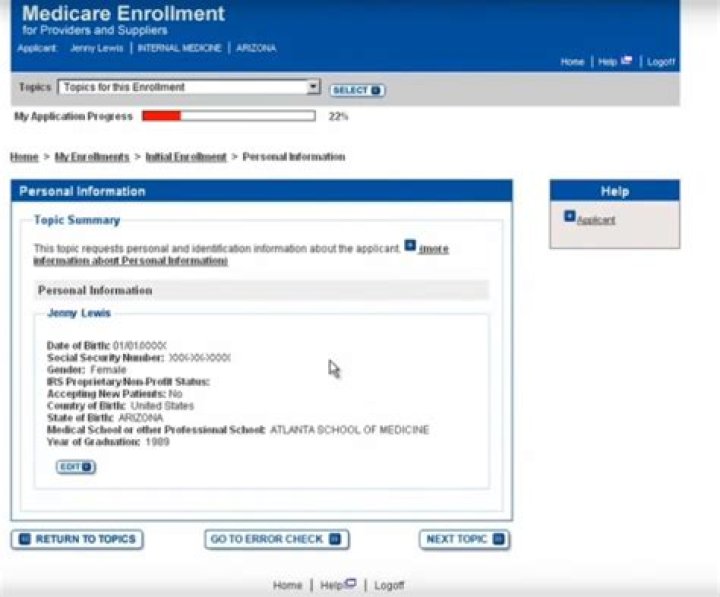Expand the Applicant help item
The width and height of the screenshot is (720, 597).
click(x=596, y=220)
